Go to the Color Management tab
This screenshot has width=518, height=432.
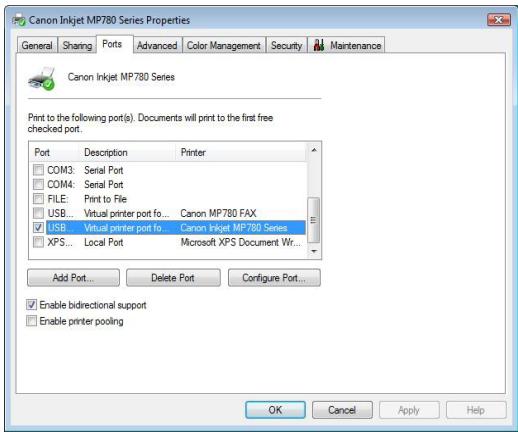tap(224, 45)
